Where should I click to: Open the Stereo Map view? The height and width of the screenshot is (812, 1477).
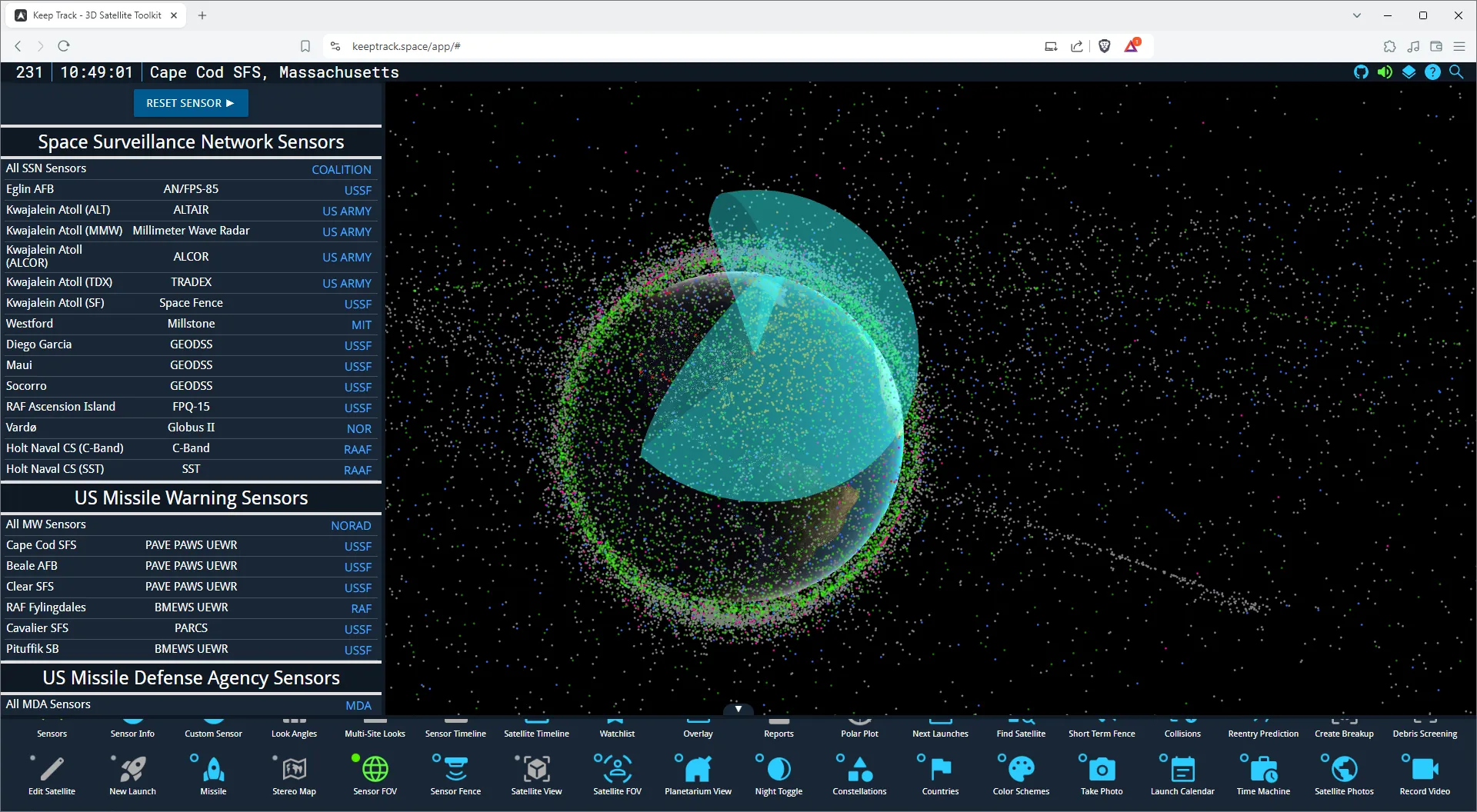[293, 773]
